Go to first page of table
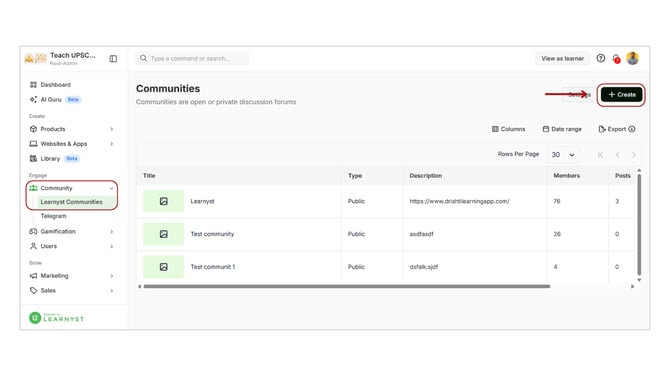 click(x=600, y=155)
